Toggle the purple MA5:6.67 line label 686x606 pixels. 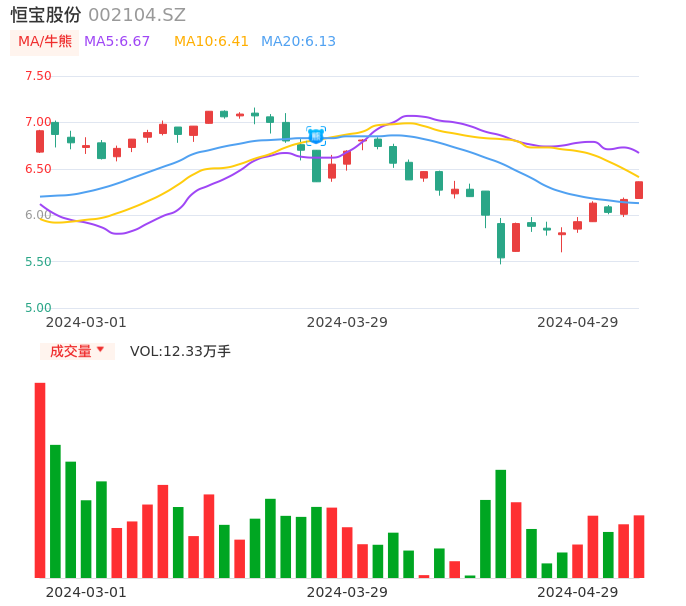117,42
